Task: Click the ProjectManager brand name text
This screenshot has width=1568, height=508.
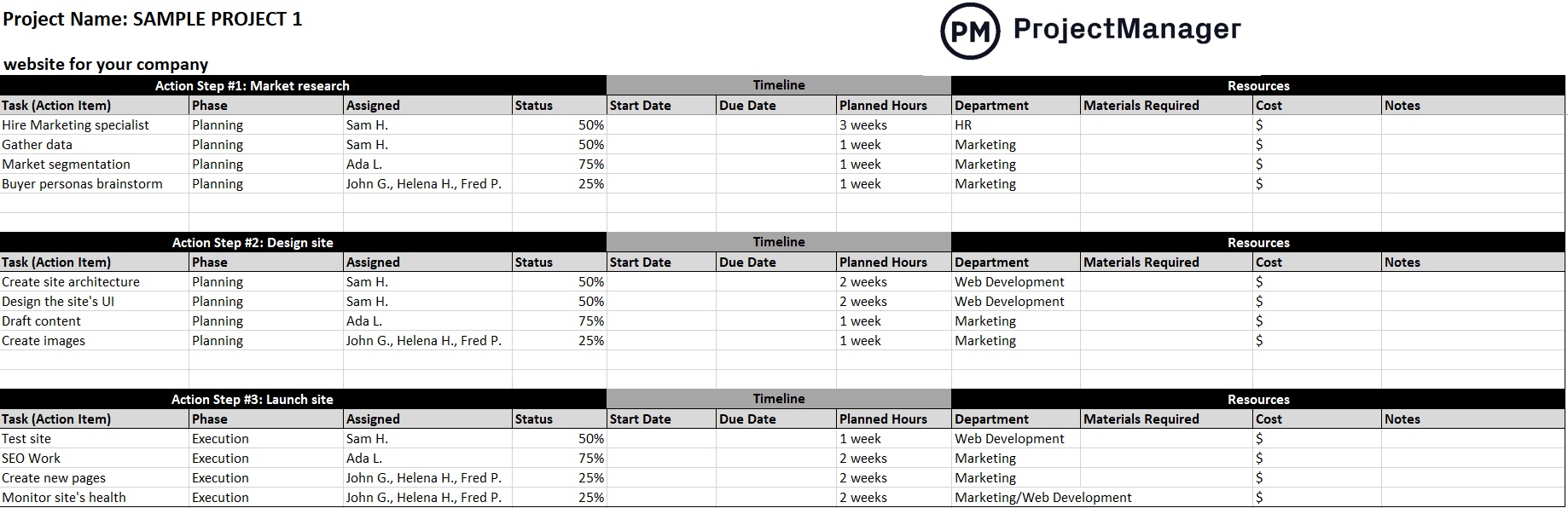Action: [1127, 29]
